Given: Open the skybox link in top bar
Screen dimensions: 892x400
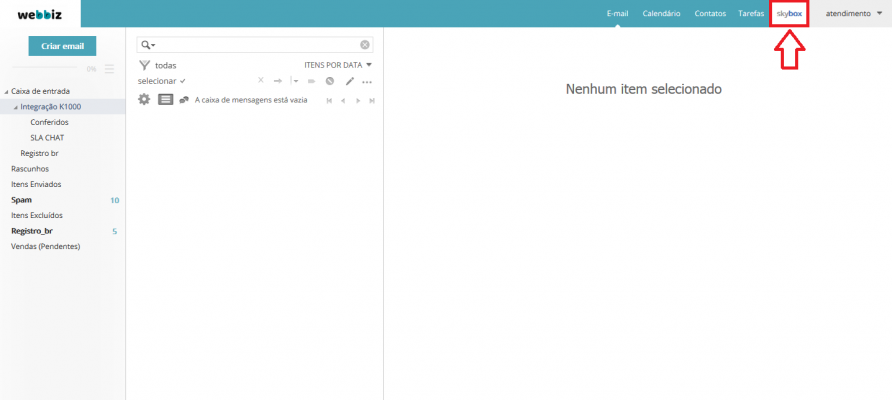Looking at the screenshot, I should point(789,14).
